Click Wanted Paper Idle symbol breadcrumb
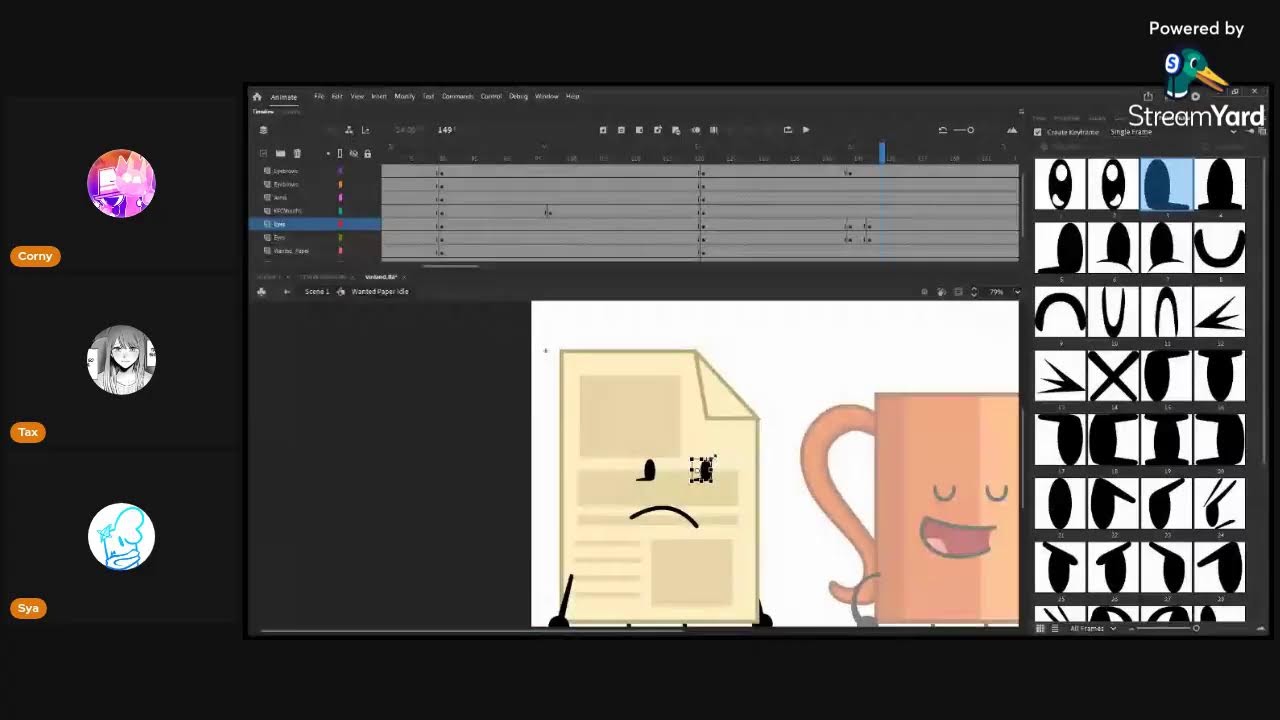This screenshot has height=720, width=1280. (x=379, y=292)
